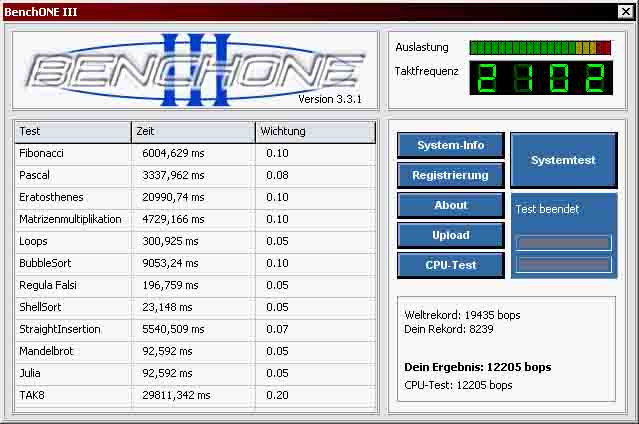Click the 5540,509 ms time value
Screen dimensions: 639x424
point(173,330)
